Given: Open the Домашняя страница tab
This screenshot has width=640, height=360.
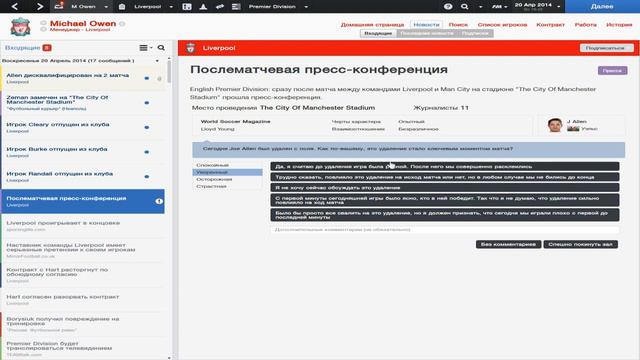Looking at the screenshot, I should pos(372,24).
